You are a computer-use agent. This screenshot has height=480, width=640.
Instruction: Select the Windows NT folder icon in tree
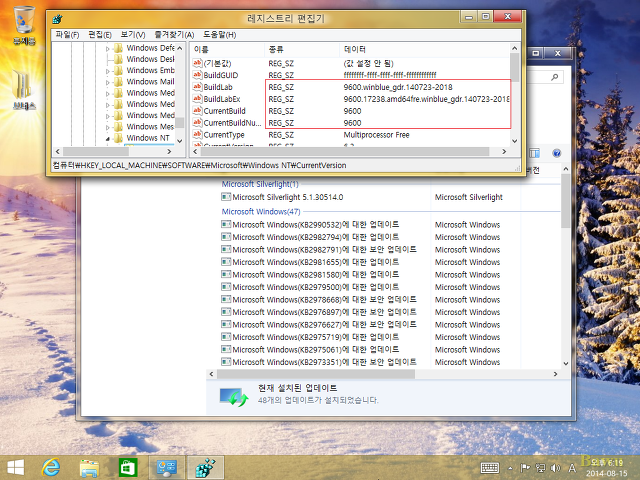click(x=118, y=138)
